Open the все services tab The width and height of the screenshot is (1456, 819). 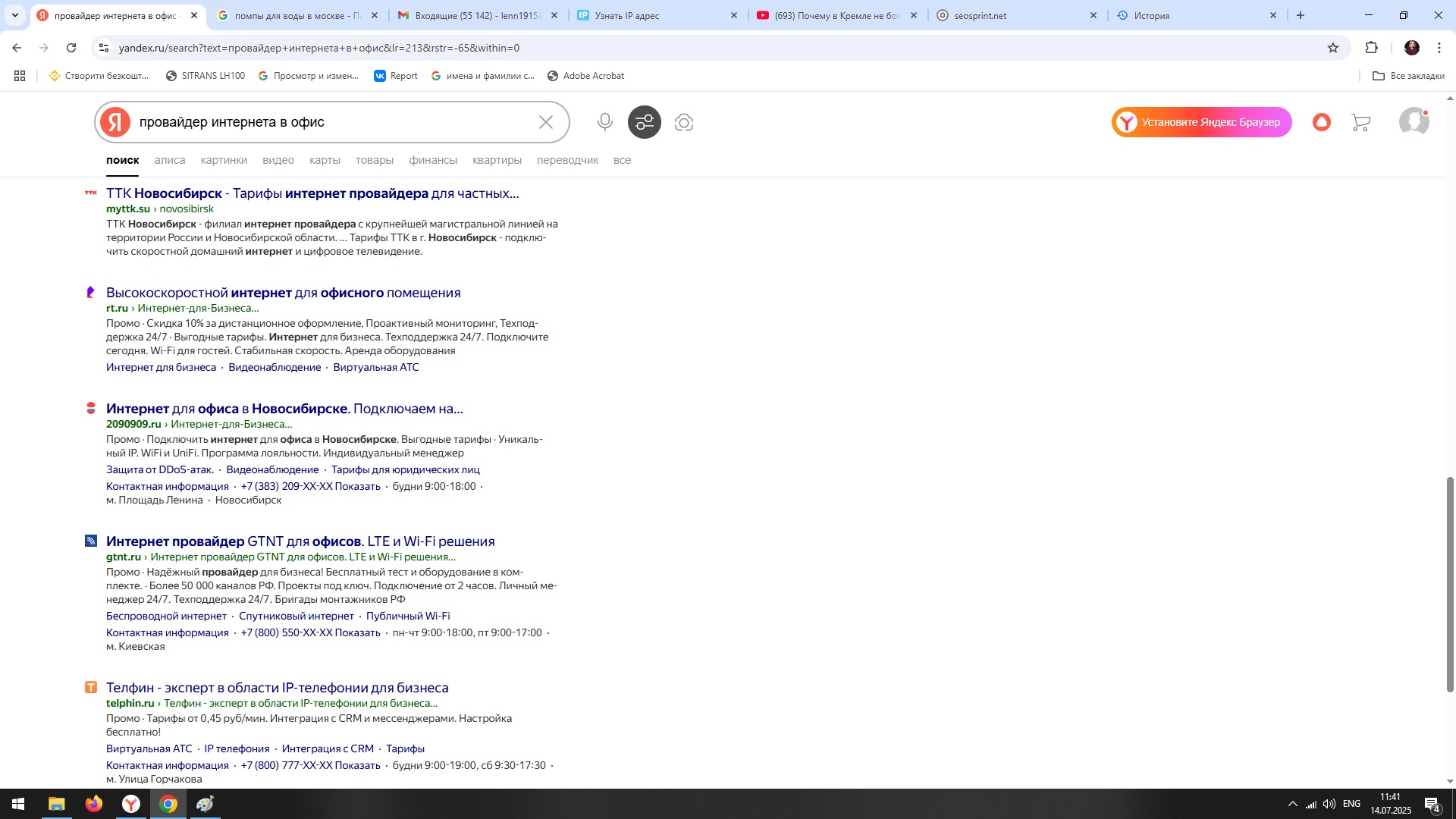click(622, 160)
